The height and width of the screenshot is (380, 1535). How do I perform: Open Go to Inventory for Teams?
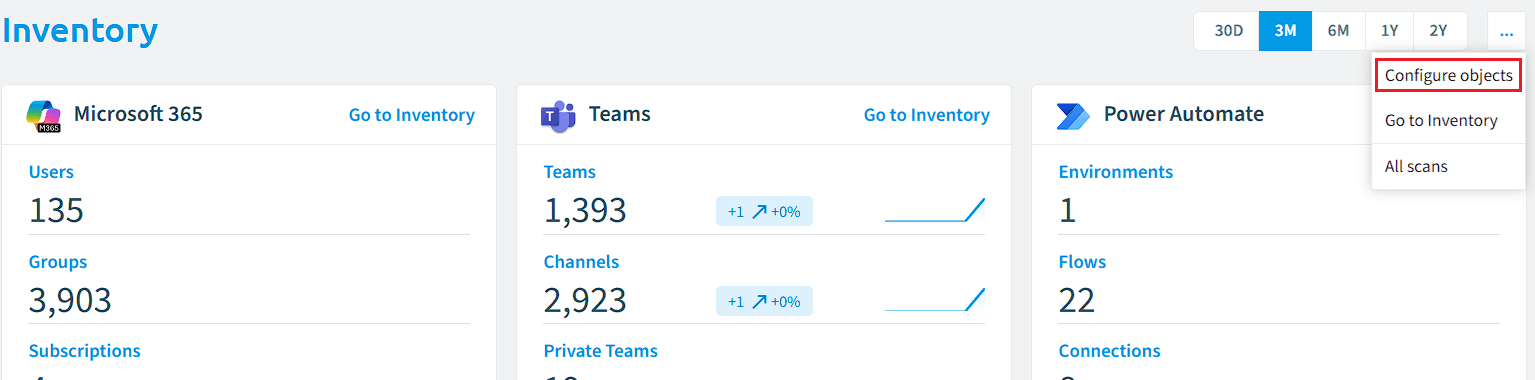927,115
